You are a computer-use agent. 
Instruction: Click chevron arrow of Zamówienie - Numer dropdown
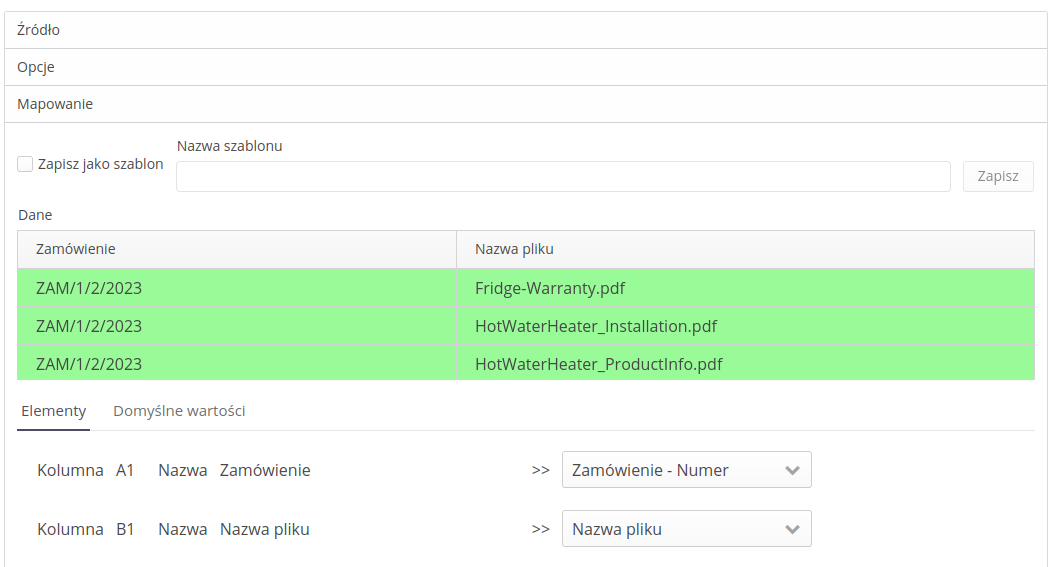793,470
